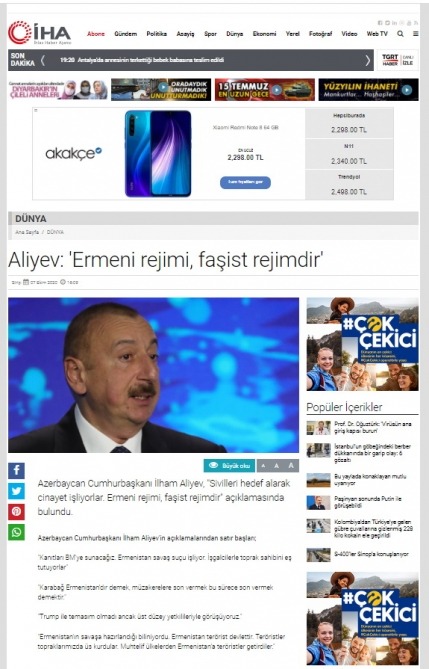The image size is (429, 669).
Task: Show previous breaking news headline arrow
Action: click(x=43, y=60)
